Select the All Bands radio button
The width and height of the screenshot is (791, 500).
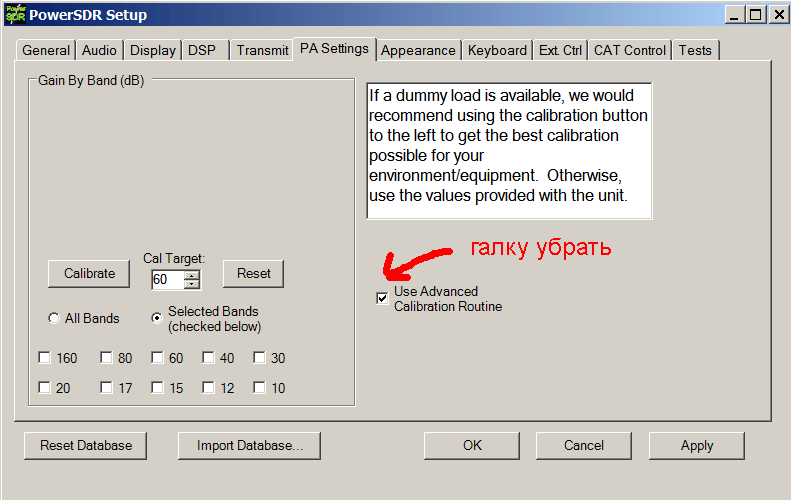pos(54,319)
